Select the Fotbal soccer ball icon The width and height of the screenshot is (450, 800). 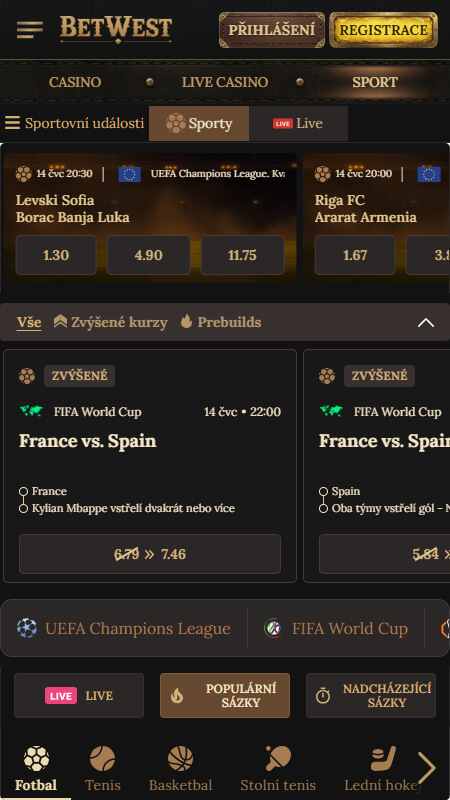[36, 759]
